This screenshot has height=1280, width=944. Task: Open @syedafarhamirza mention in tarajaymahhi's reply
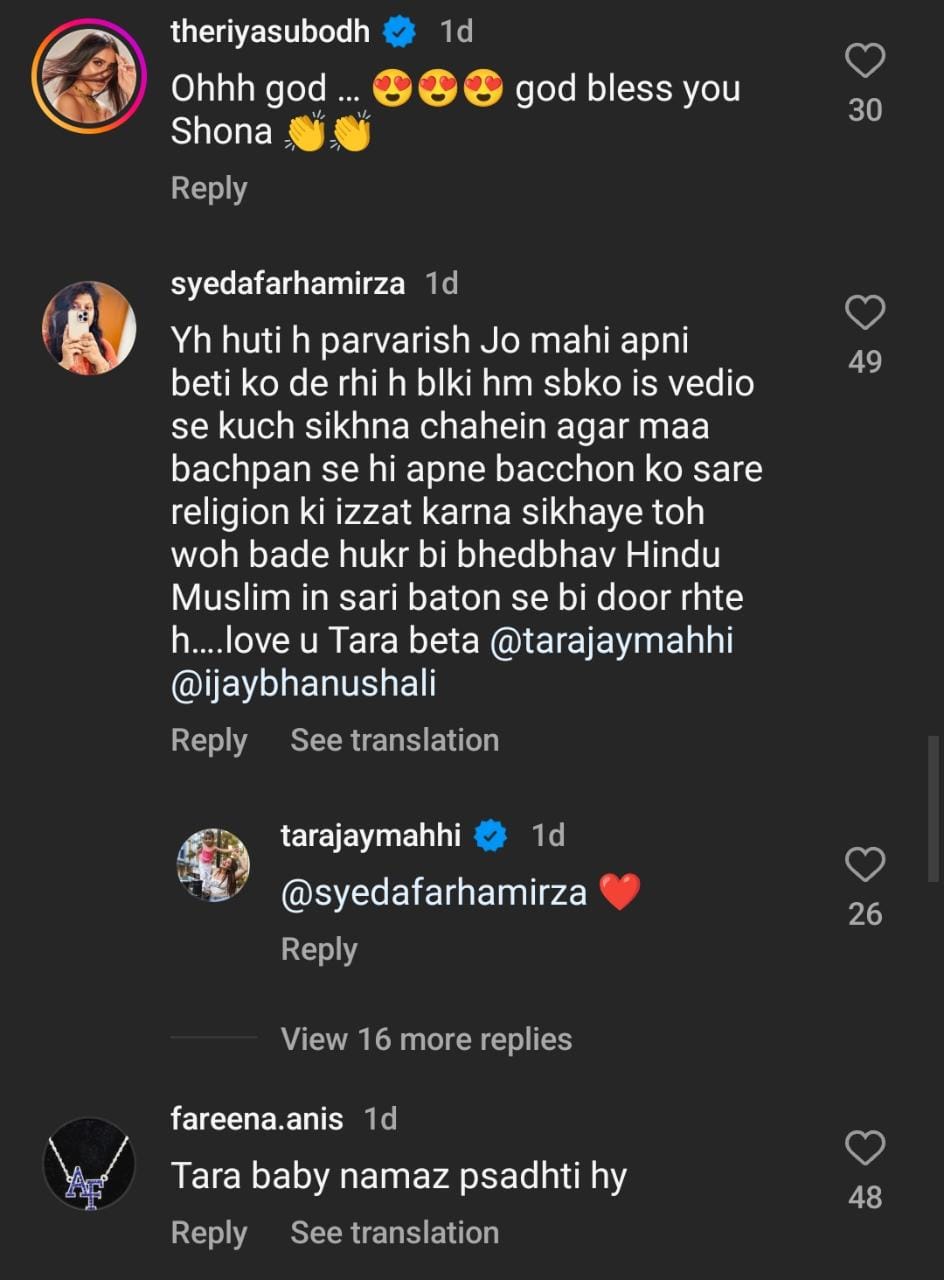click(434, 891)
